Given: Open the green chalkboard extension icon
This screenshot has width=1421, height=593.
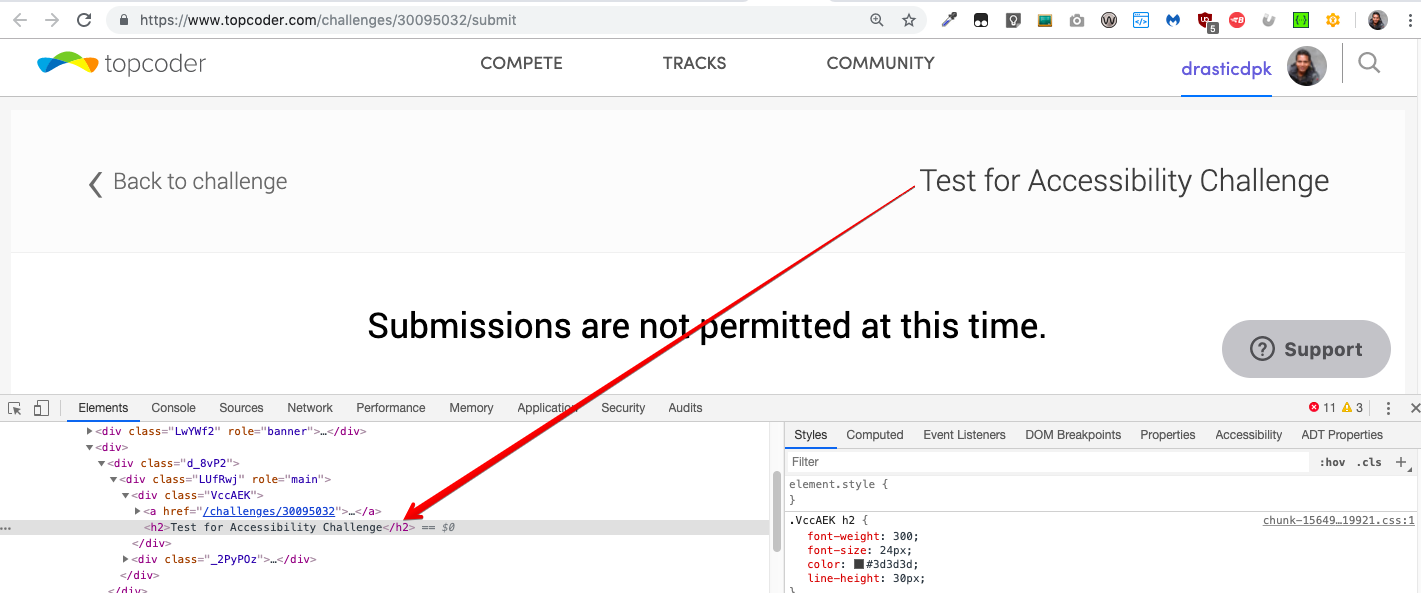Looking at the screenshot, I should coord(1045,20).
